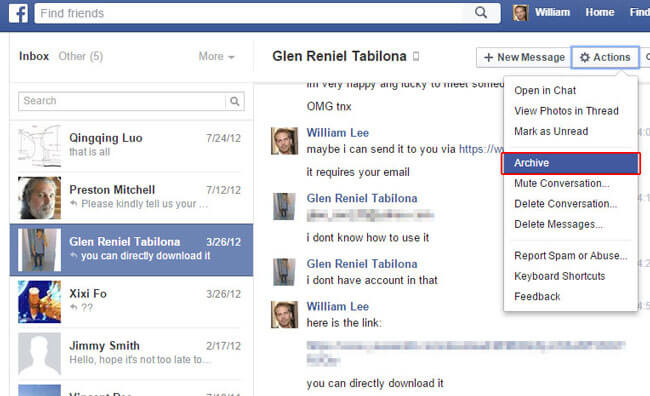Screen dimensions: 650x396
Task: Select Mute Conversation... option
Action: click(570, 183)
